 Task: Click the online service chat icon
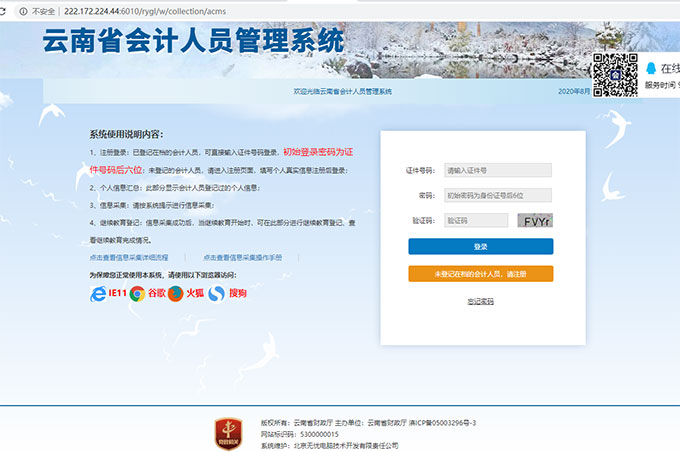tap(651, 68)
